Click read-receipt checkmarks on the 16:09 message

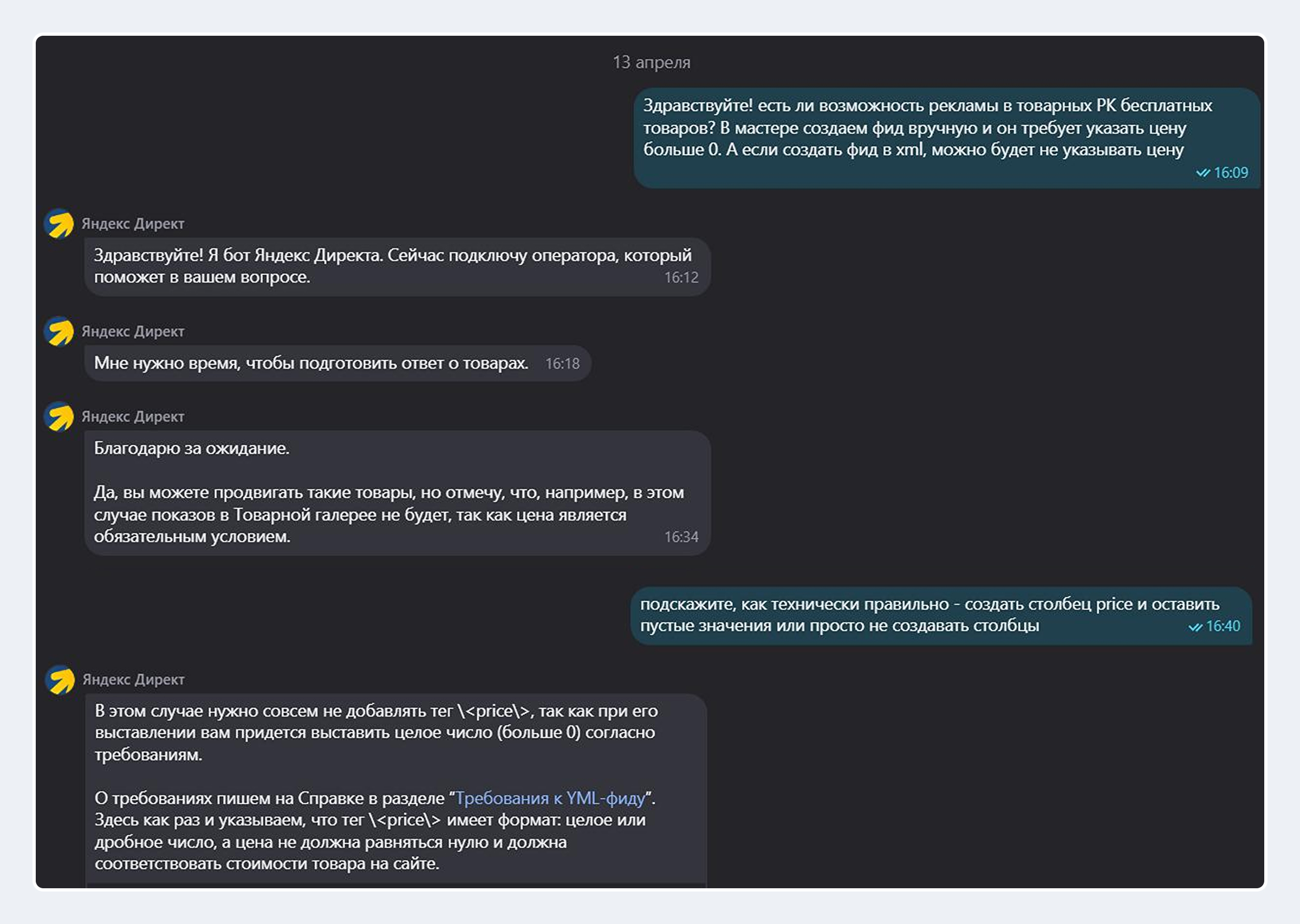click(x=1202, y=172)
